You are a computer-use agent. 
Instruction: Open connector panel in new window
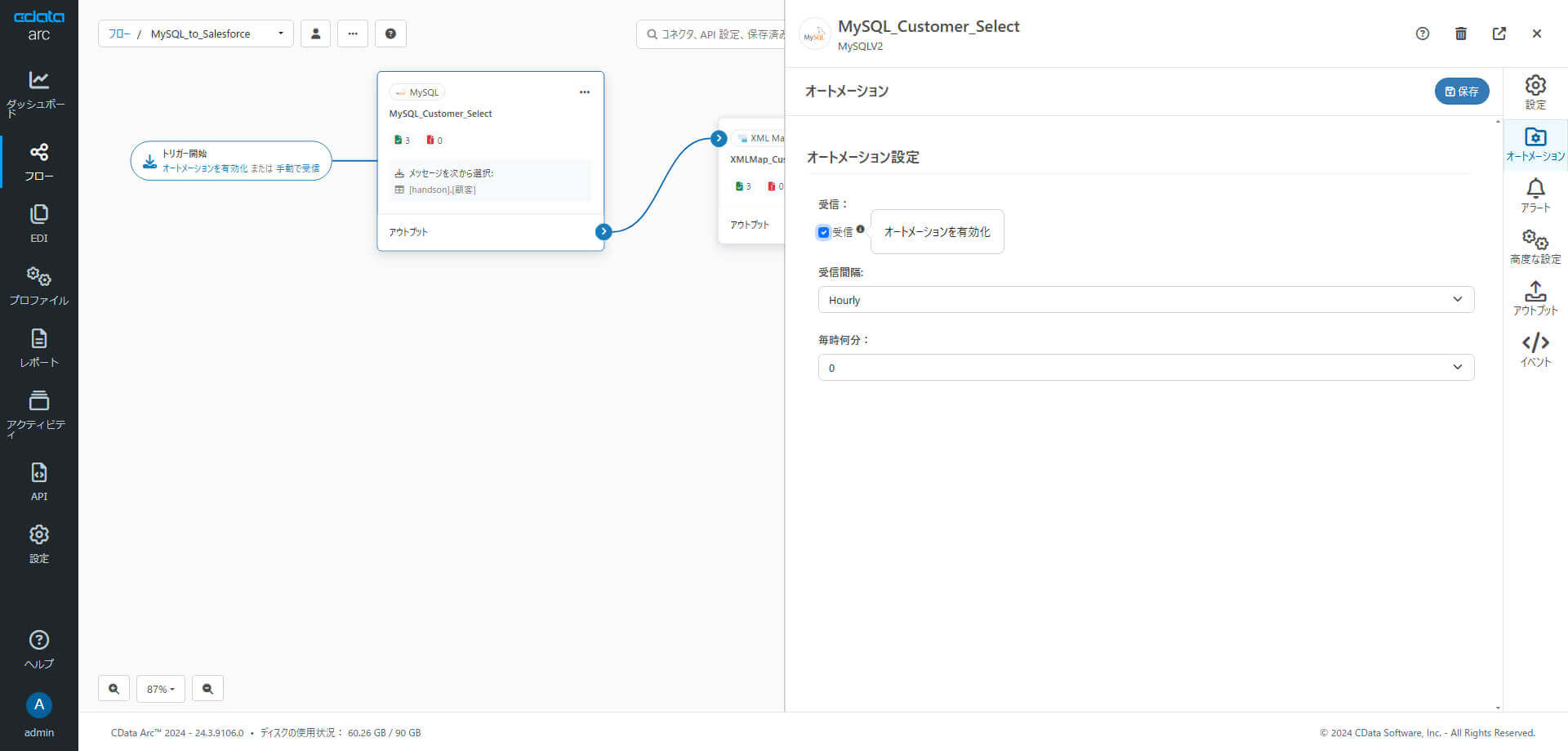click(x=1499, y=34)
